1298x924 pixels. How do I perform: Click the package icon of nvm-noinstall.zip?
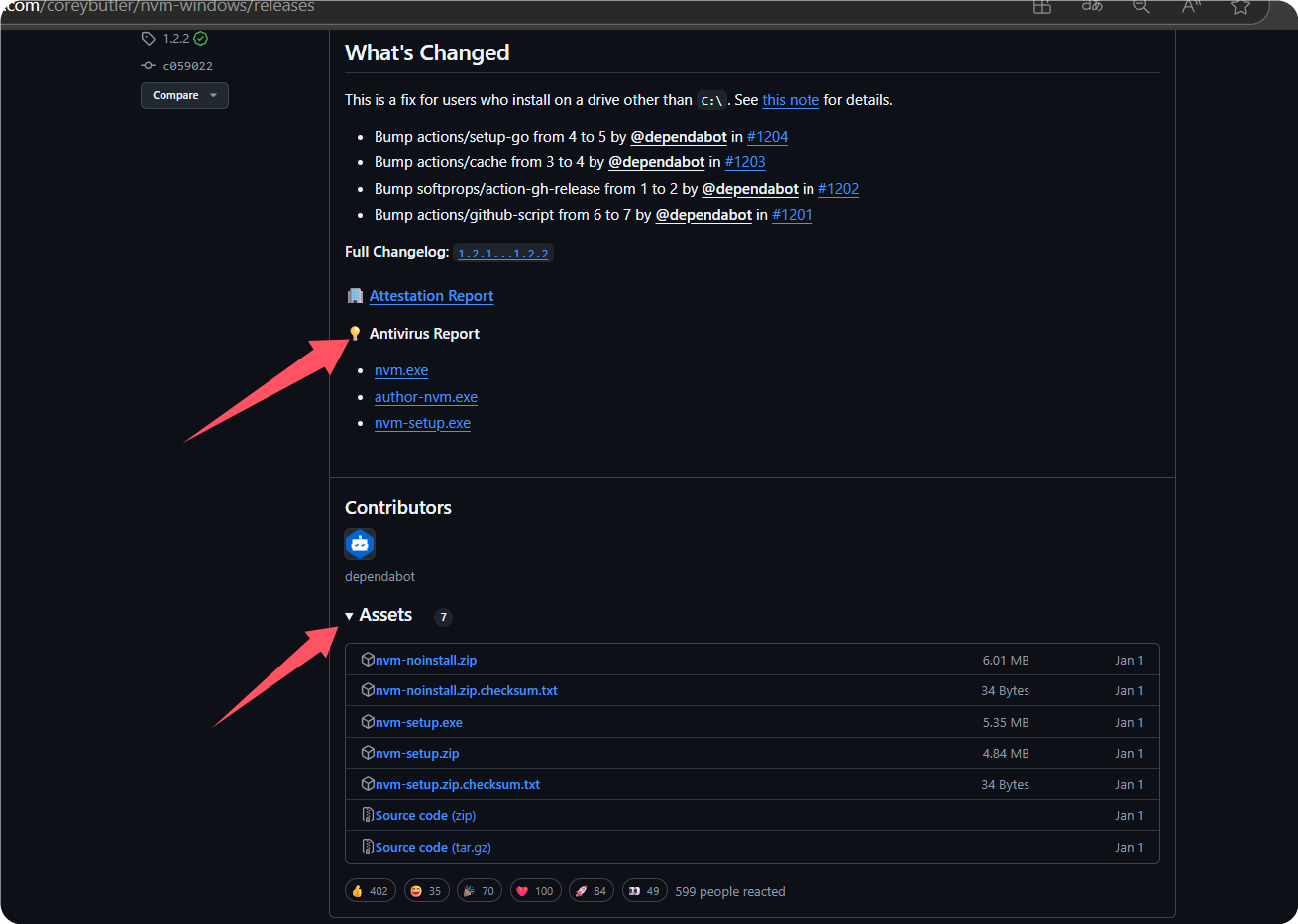tap(368, 660)
